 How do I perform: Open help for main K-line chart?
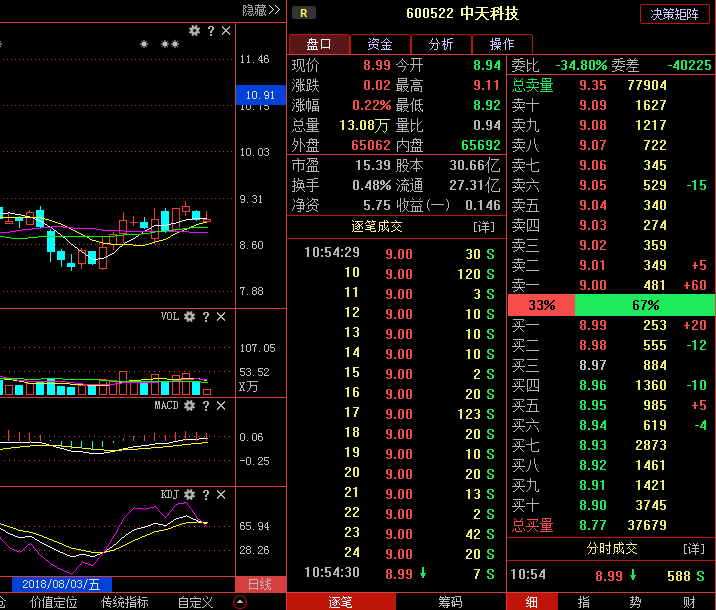(211, 31)
